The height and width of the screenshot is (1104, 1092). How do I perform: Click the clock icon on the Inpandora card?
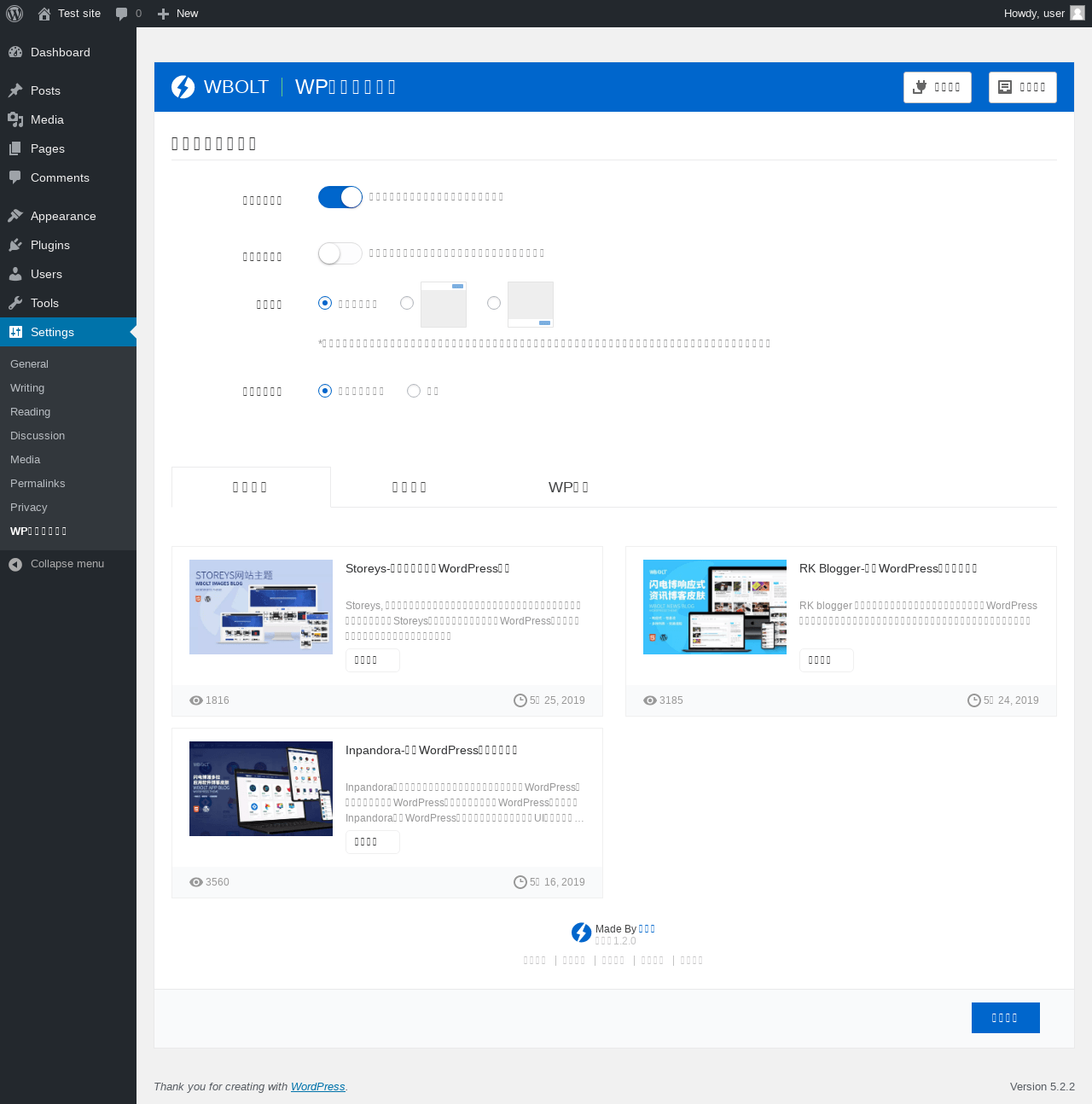click(520, 882)
